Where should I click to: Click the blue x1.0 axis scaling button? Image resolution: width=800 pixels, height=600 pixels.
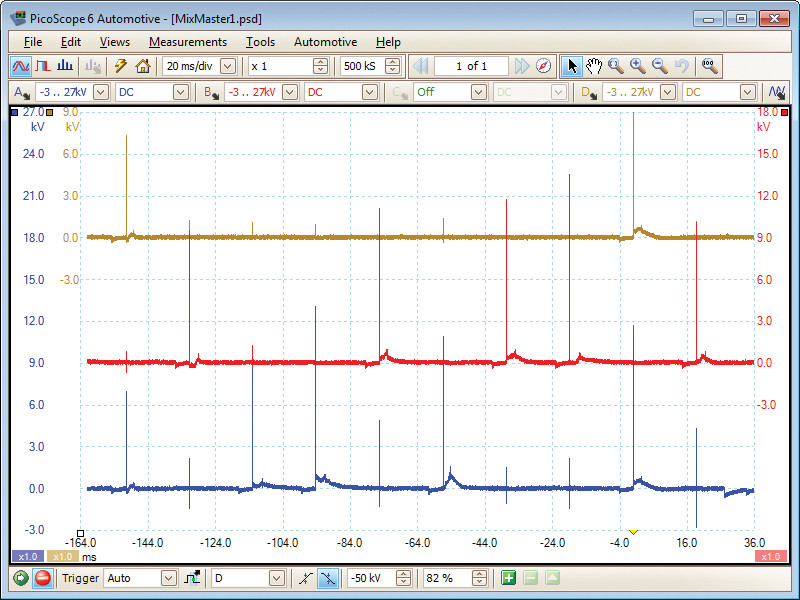click(28, 557)
